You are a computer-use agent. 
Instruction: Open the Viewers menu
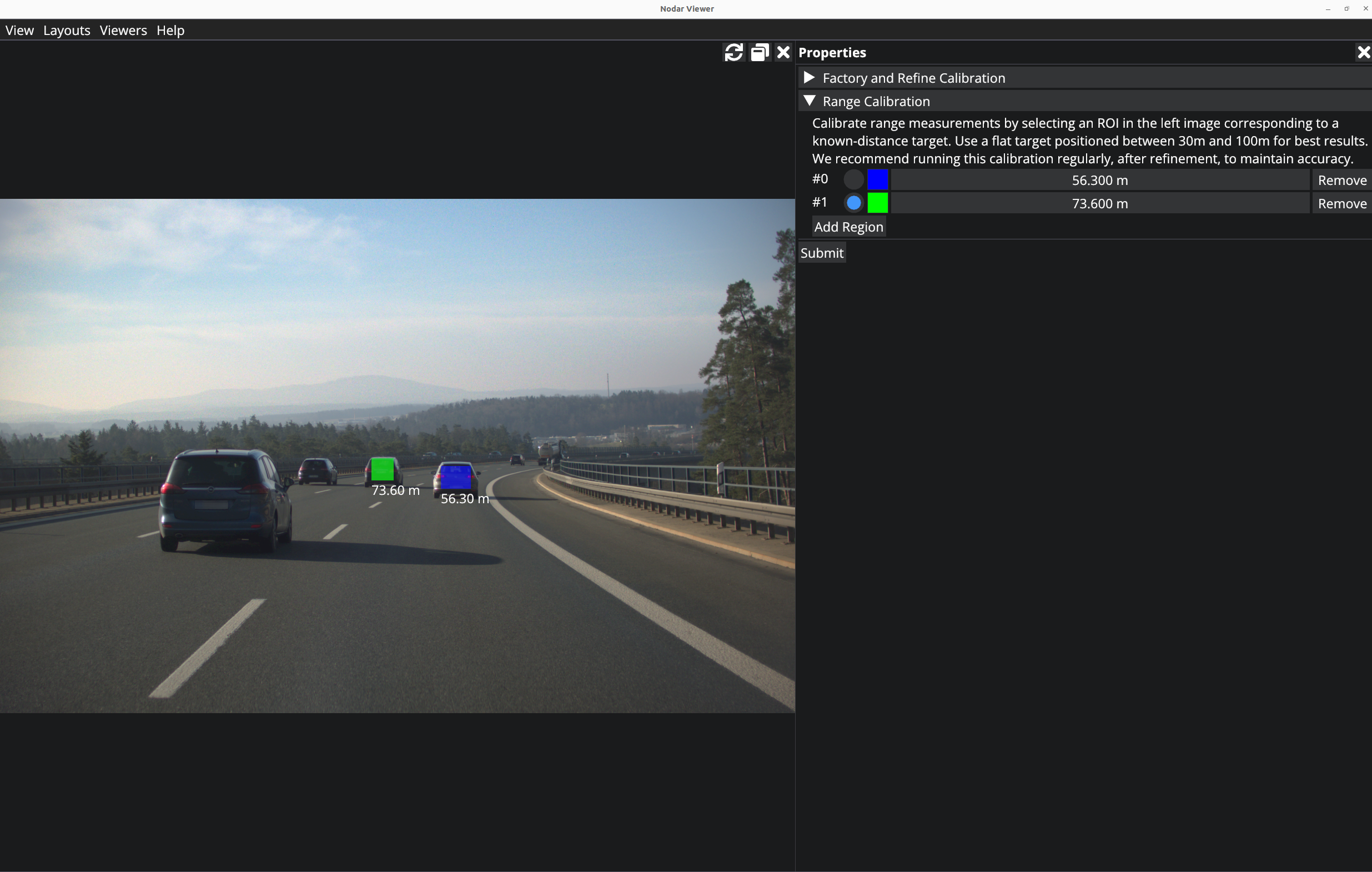pyautogui.click(x=123, y=30)
